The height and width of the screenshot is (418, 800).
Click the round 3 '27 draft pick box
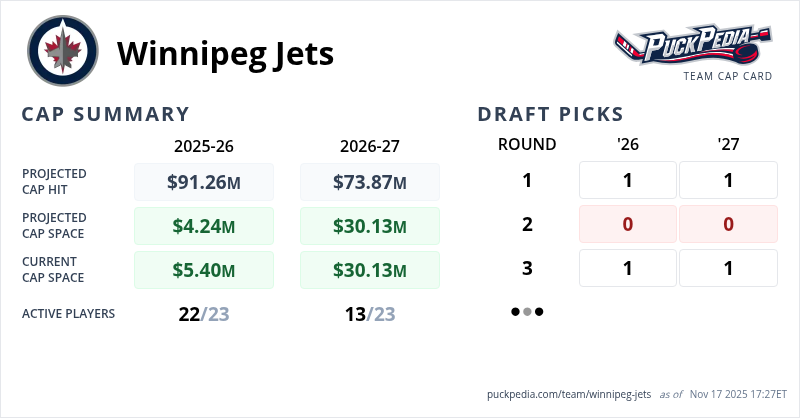[x=728, y=268]
